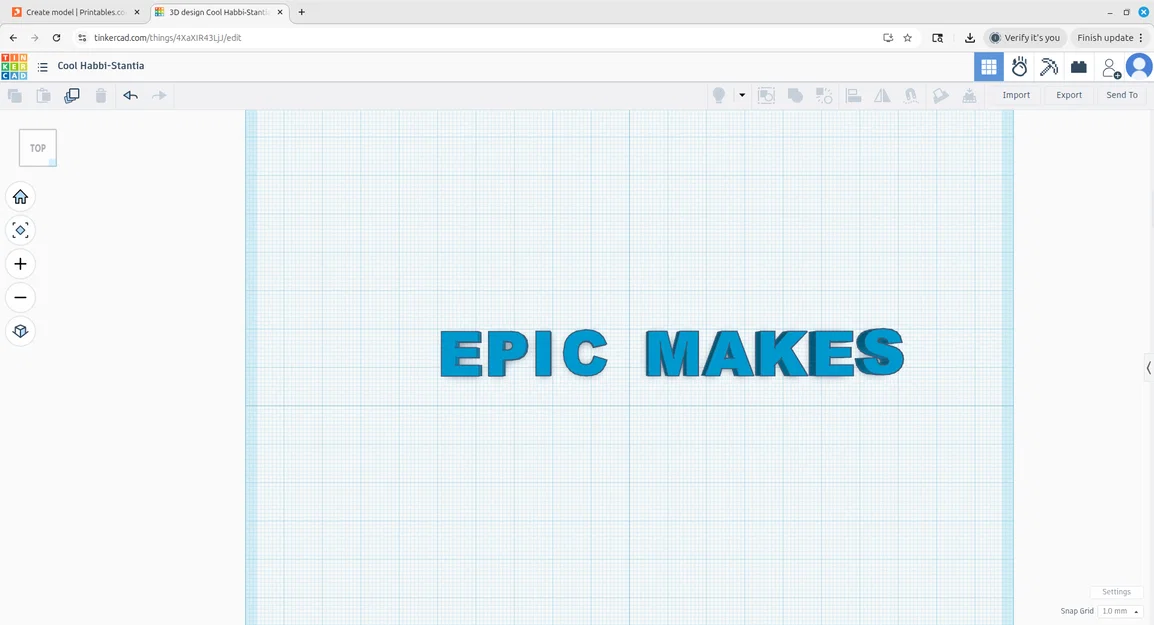Expand the collapsed shapes panel arrow
Viewport: 1154px width, 625px height.
(1148, 367)
